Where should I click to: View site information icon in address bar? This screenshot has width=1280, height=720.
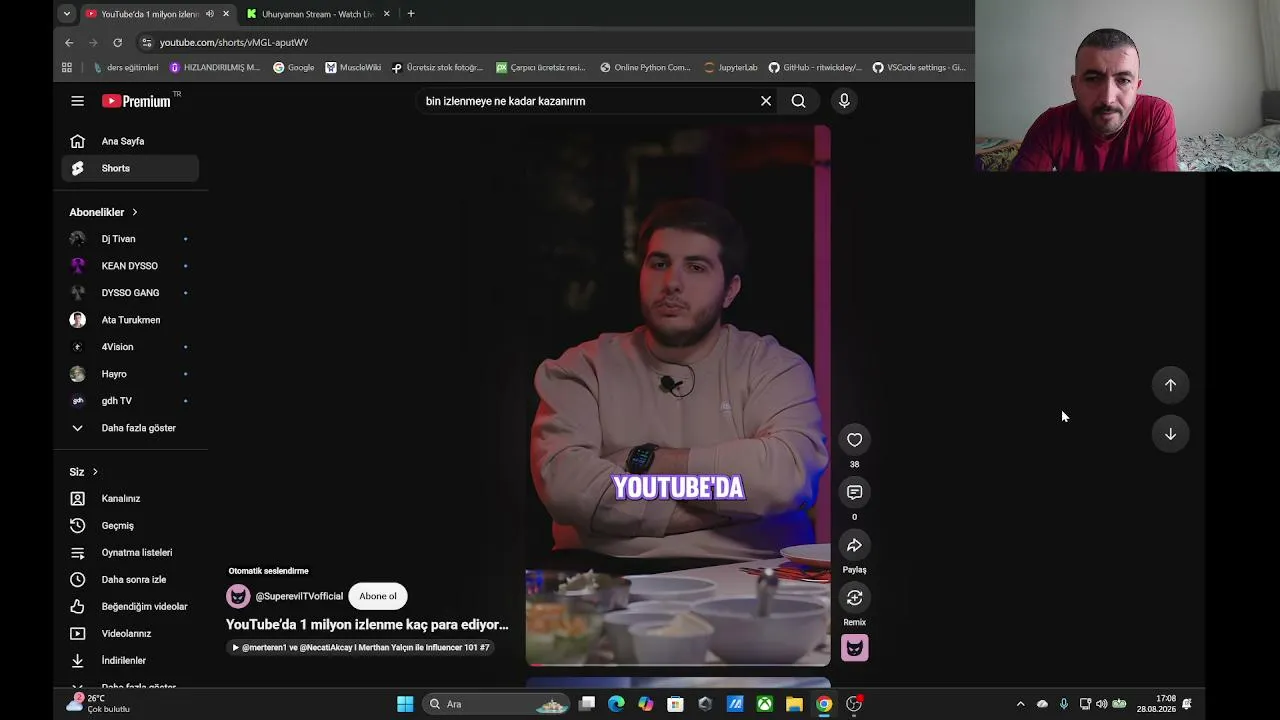pyautogui.click(x=147, y=42)
